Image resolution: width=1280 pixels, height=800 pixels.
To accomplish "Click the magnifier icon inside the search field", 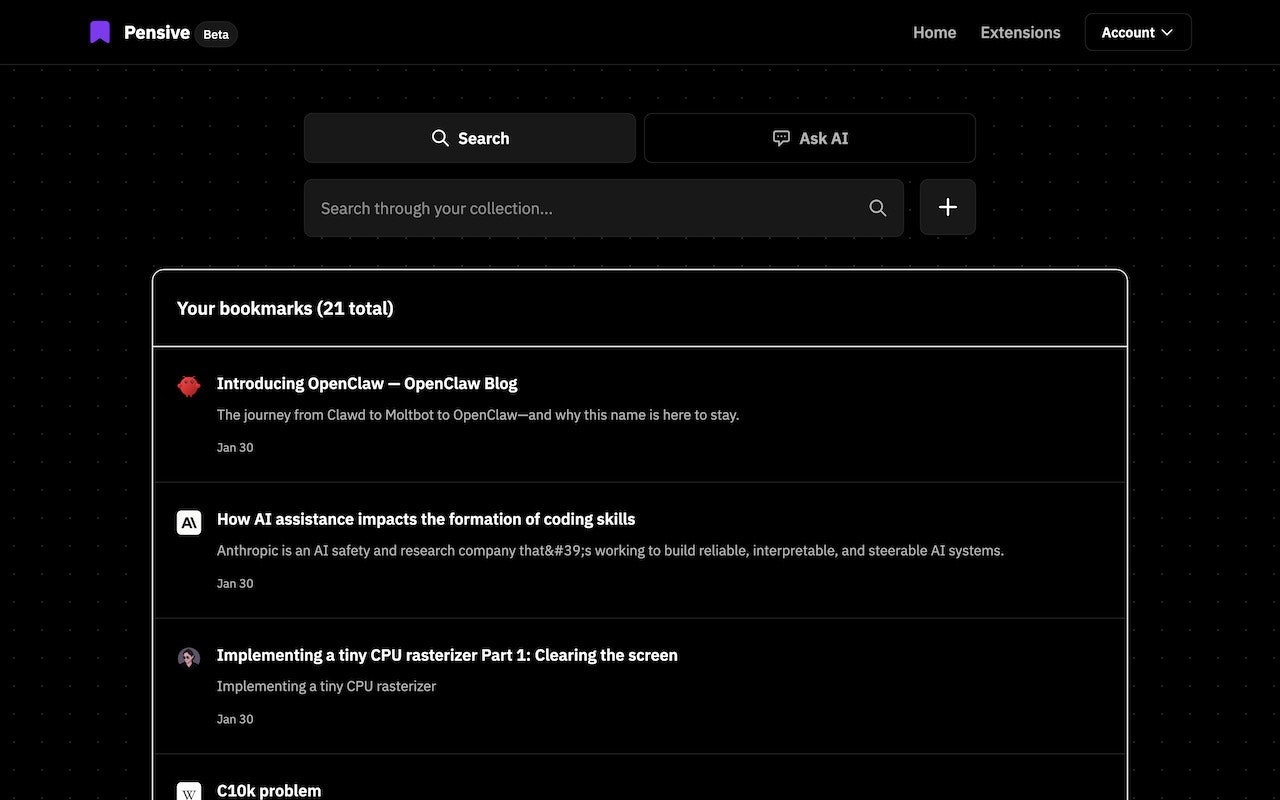I will (878, 208).
